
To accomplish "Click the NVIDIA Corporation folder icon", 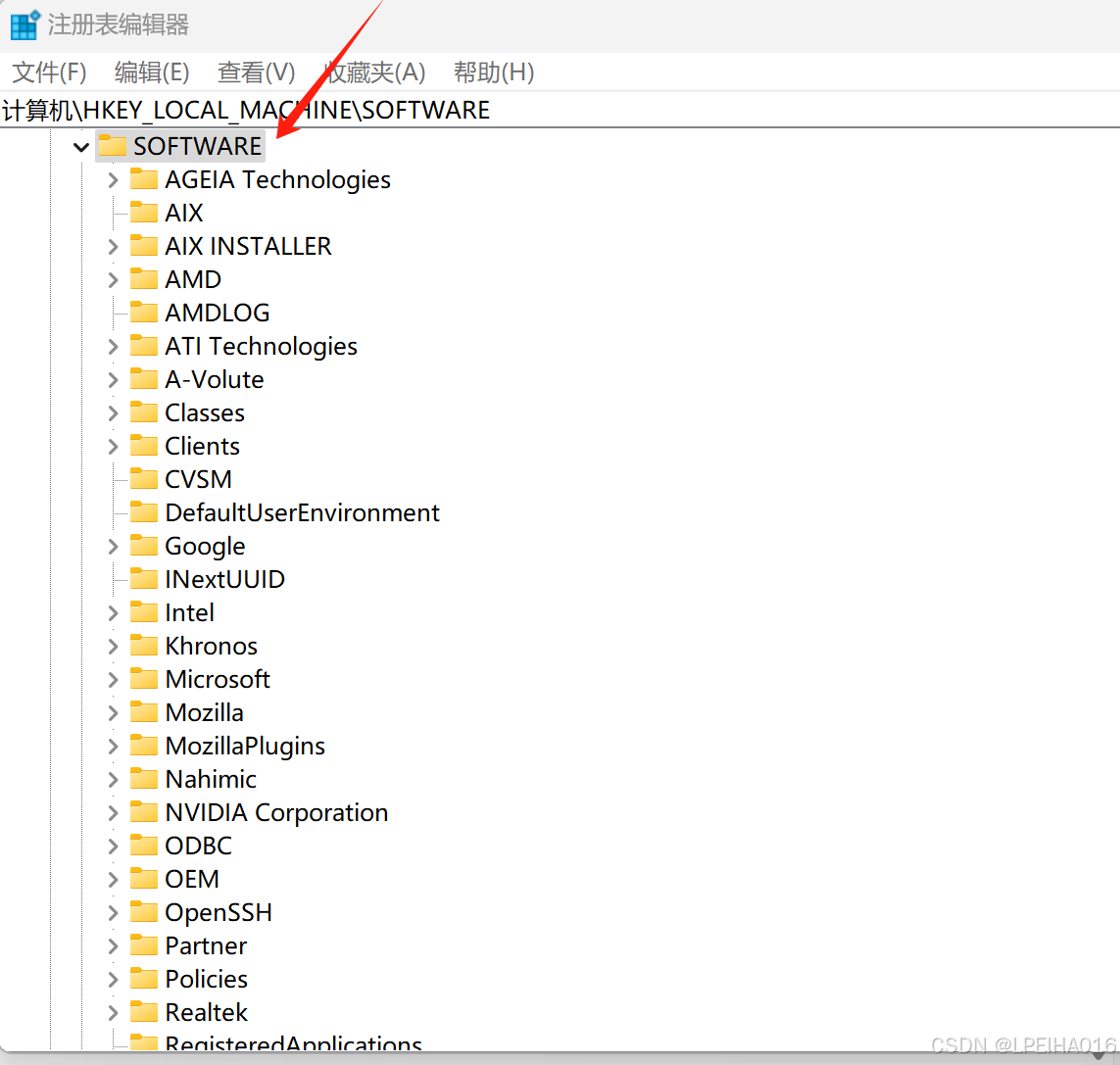I will tap(144, 812).
